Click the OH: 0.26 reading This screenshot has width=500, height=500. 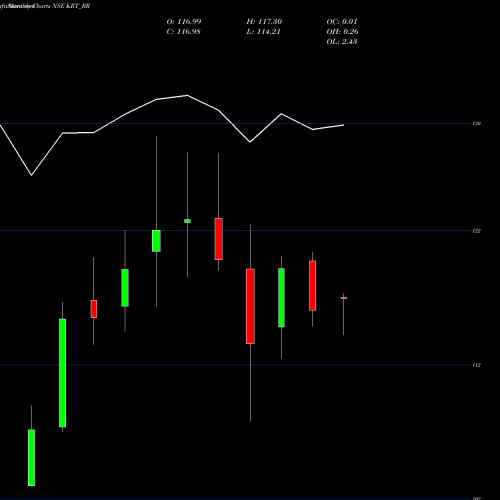coord(342,32)
